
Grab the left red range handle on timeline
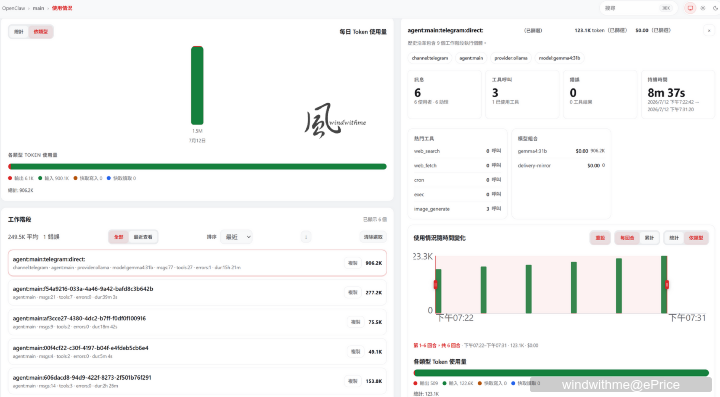435,285
